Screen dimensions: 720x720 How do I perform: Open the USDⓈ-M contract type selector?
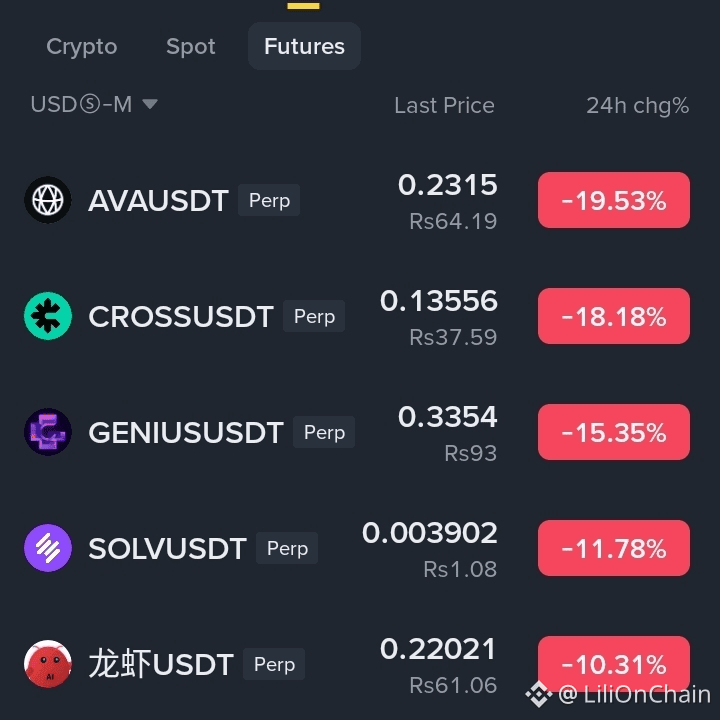tap(94, 105)
